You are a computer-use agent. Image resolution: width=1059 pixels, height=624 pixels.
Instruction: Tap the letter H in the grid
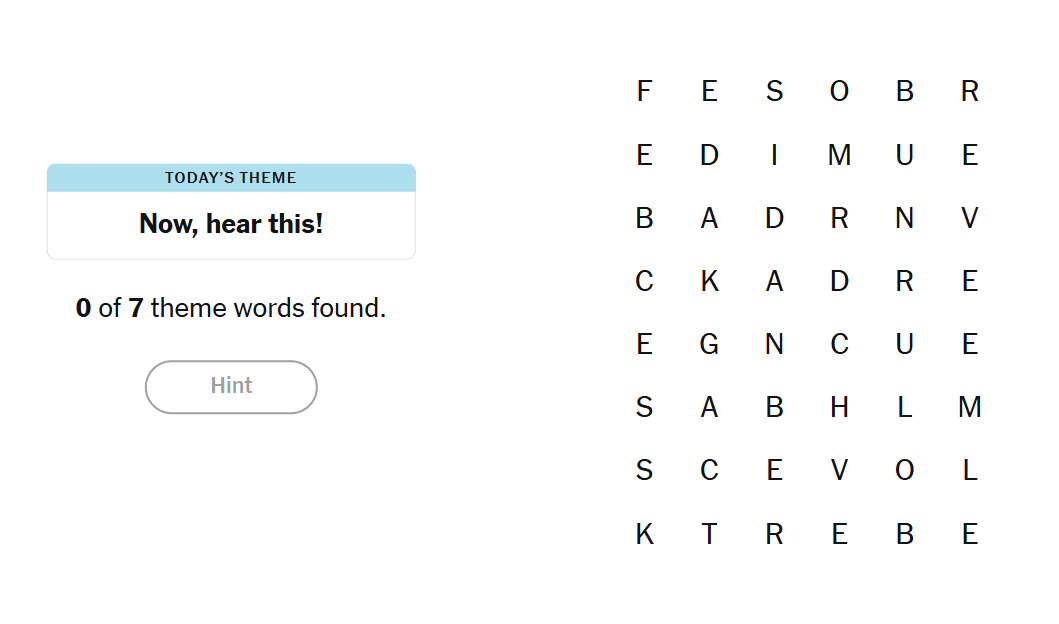point(839,407)
